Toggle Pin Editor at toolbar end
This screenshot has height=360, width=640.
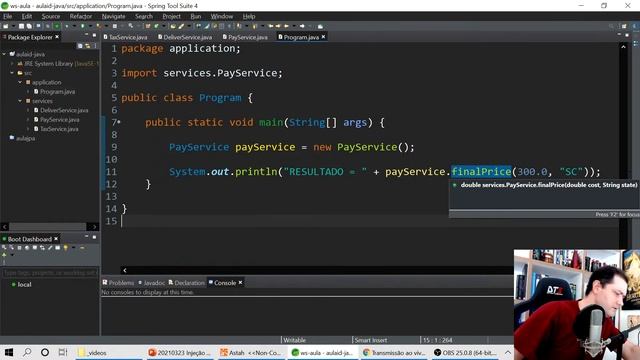(x=320, y=26)
